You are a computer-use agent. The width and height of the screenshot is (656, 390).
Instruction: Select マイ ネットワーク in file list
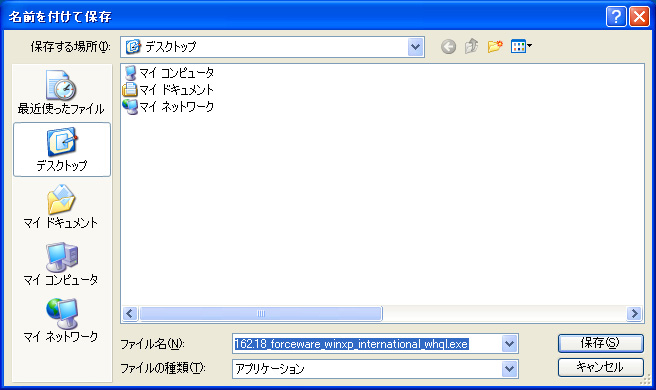coord(168,106)
